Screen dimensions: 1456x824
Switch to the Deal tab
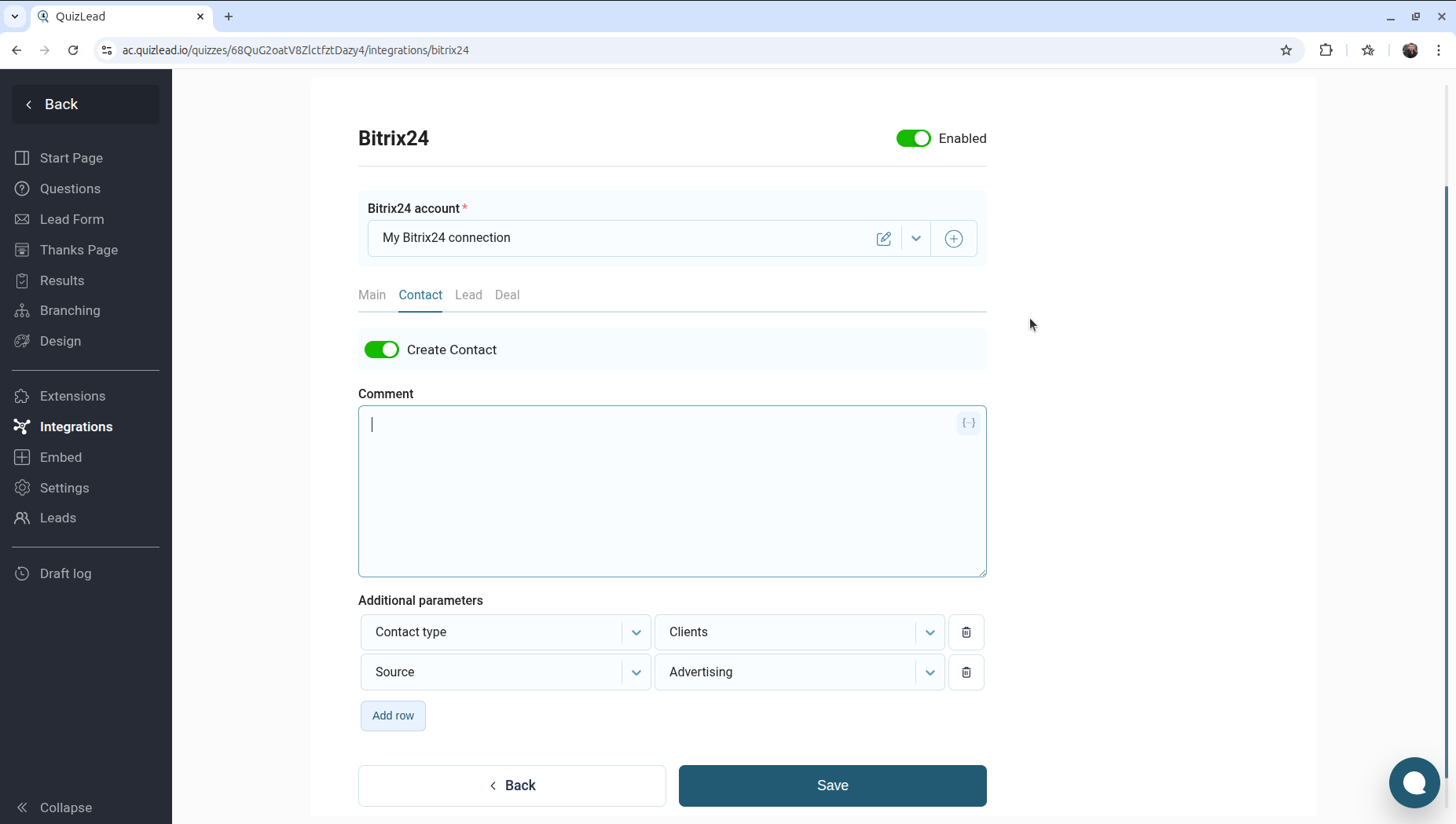tap(507, 295)
